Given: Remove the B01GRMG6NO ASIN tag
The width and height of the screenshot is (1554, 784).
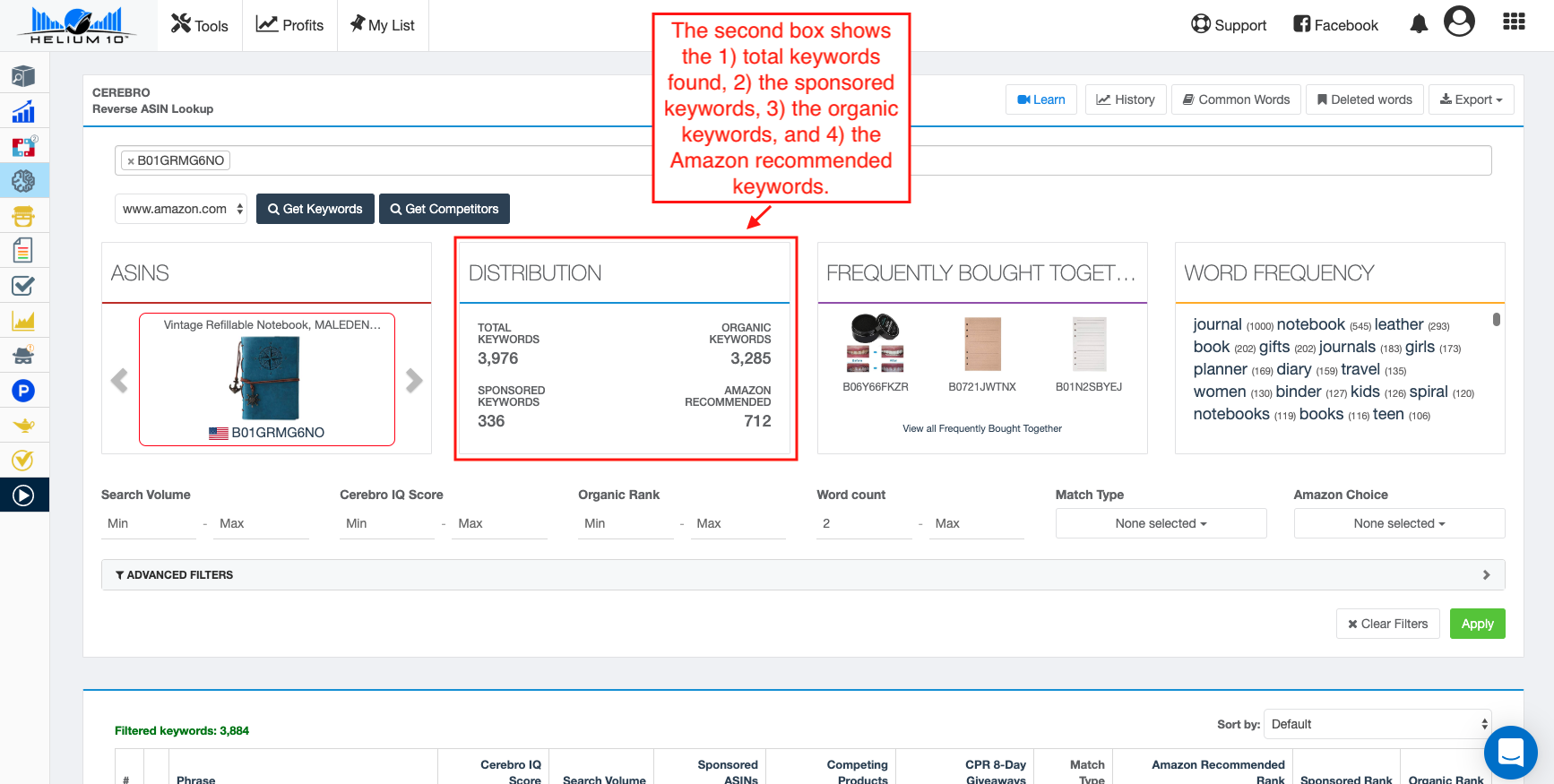Looking at the screenshot, I should tap(131, 161).
